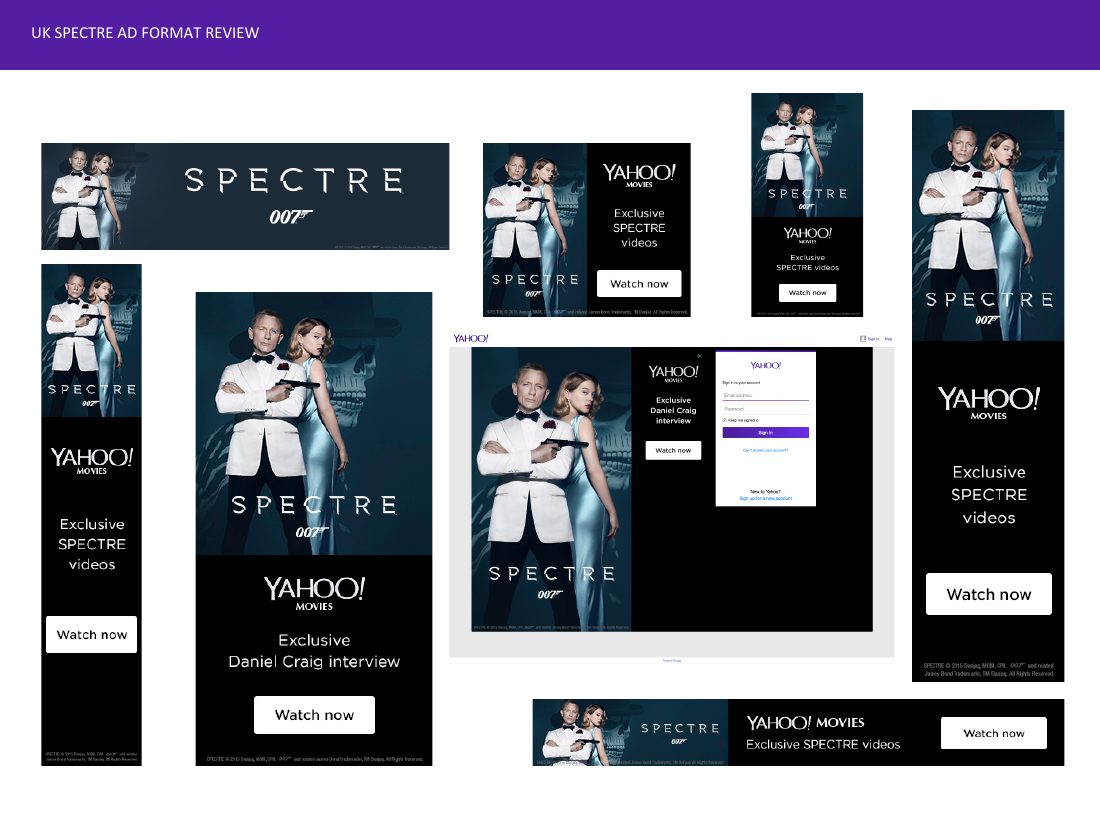Click Sign up for a new account link
The height and width of the screenshot is (825, 1100).
pyautogui.click(x=765, y=498)
